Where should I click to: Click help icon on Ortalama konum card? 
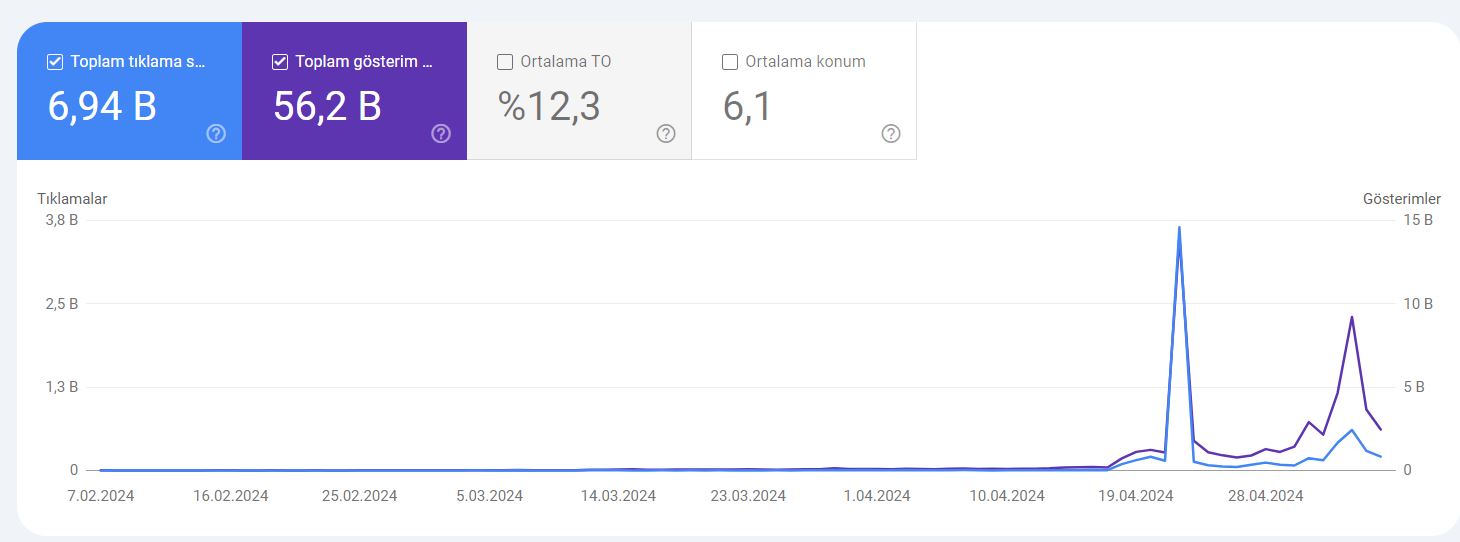[891, 134]
